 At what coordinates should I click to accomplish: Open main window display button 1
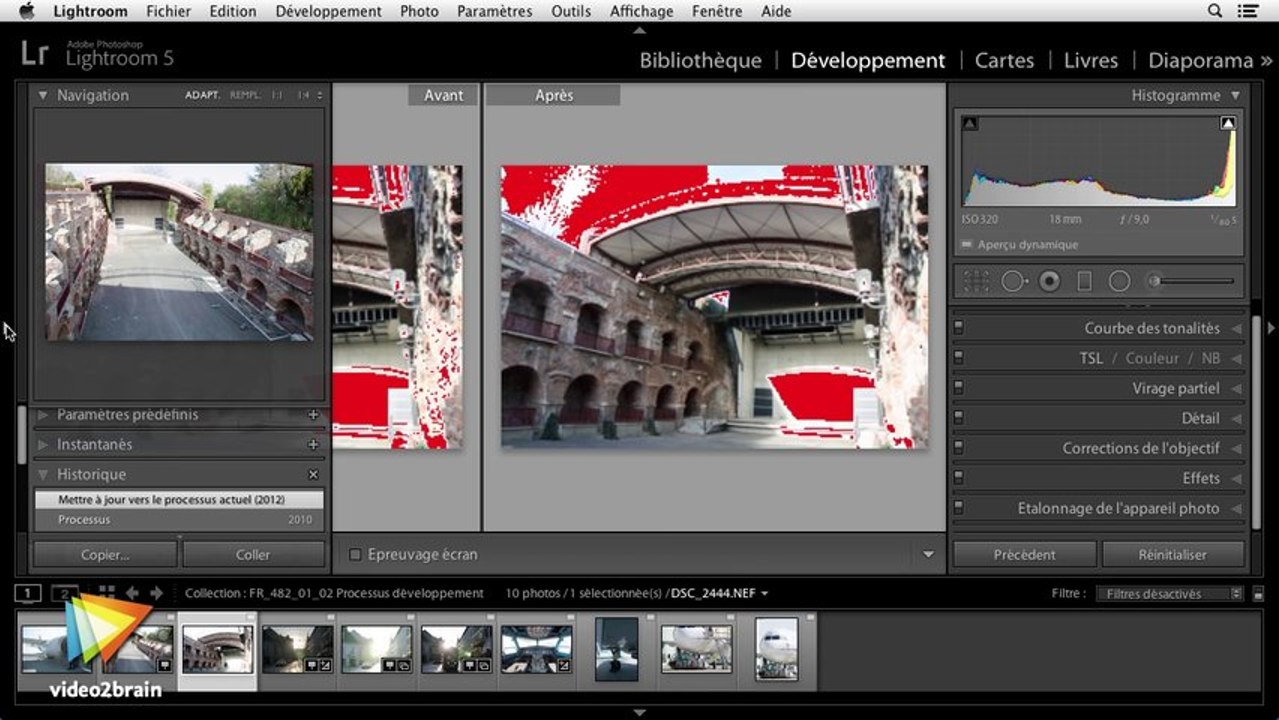[x=27, y=593]
